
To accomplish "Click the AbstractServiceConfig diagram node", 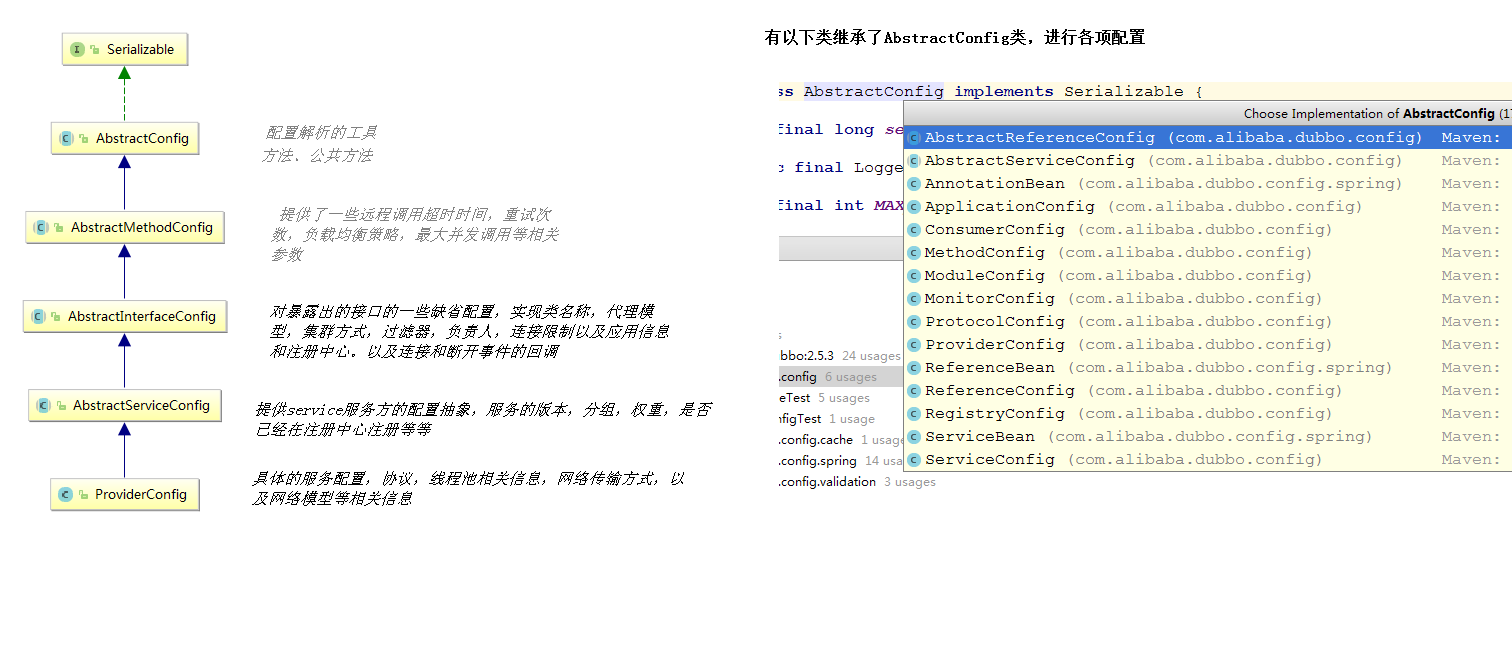I will (124, 405).
